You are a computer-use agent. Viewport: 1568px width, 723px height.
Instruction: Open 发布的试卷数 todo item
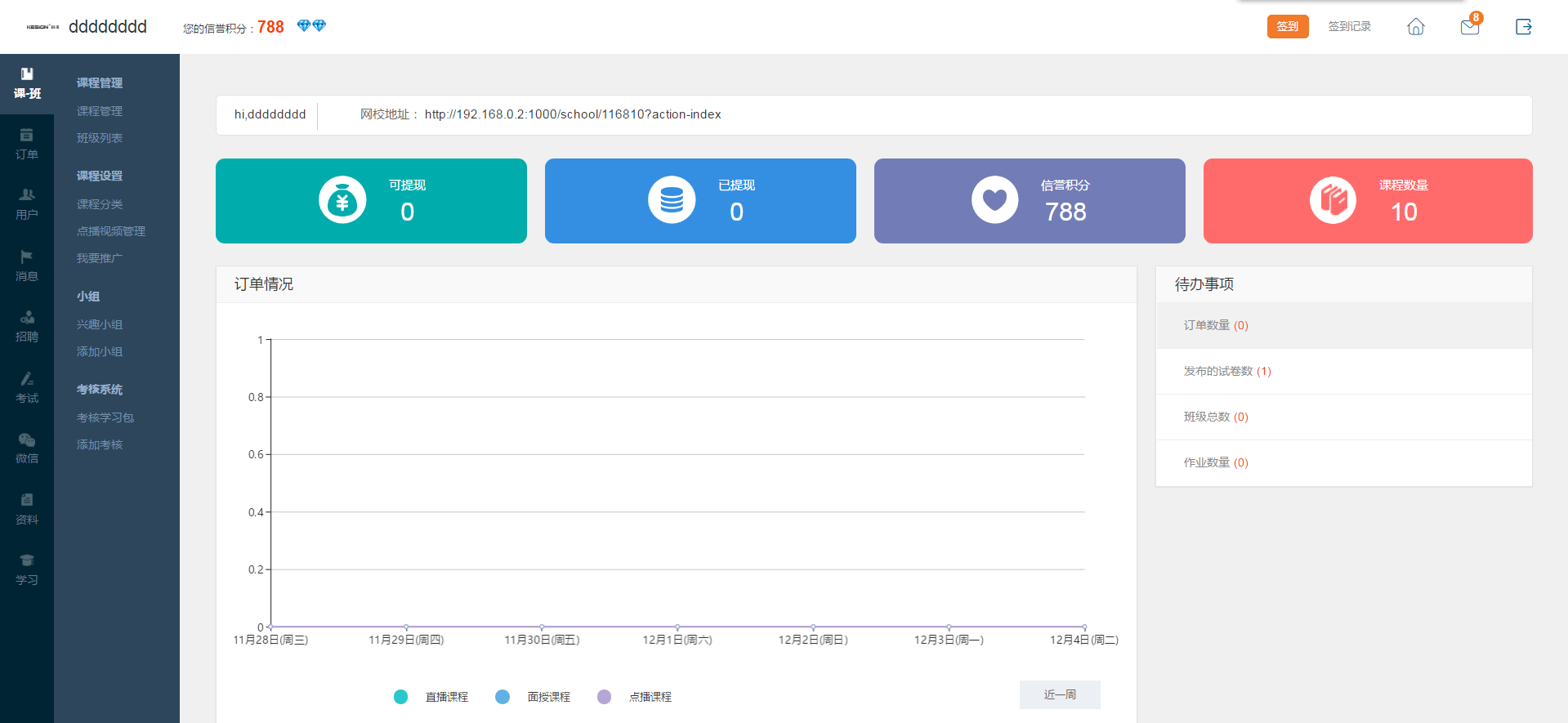pos(1227,371)
